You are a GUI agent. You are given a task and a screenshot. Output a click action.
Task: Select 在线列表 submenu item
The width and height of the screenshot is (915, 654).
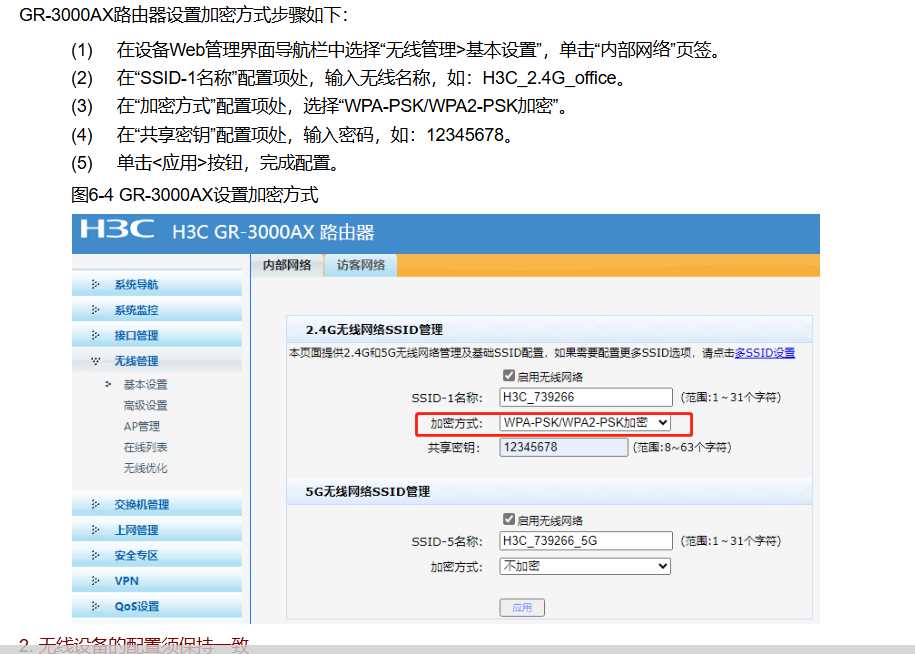(145, 447)
